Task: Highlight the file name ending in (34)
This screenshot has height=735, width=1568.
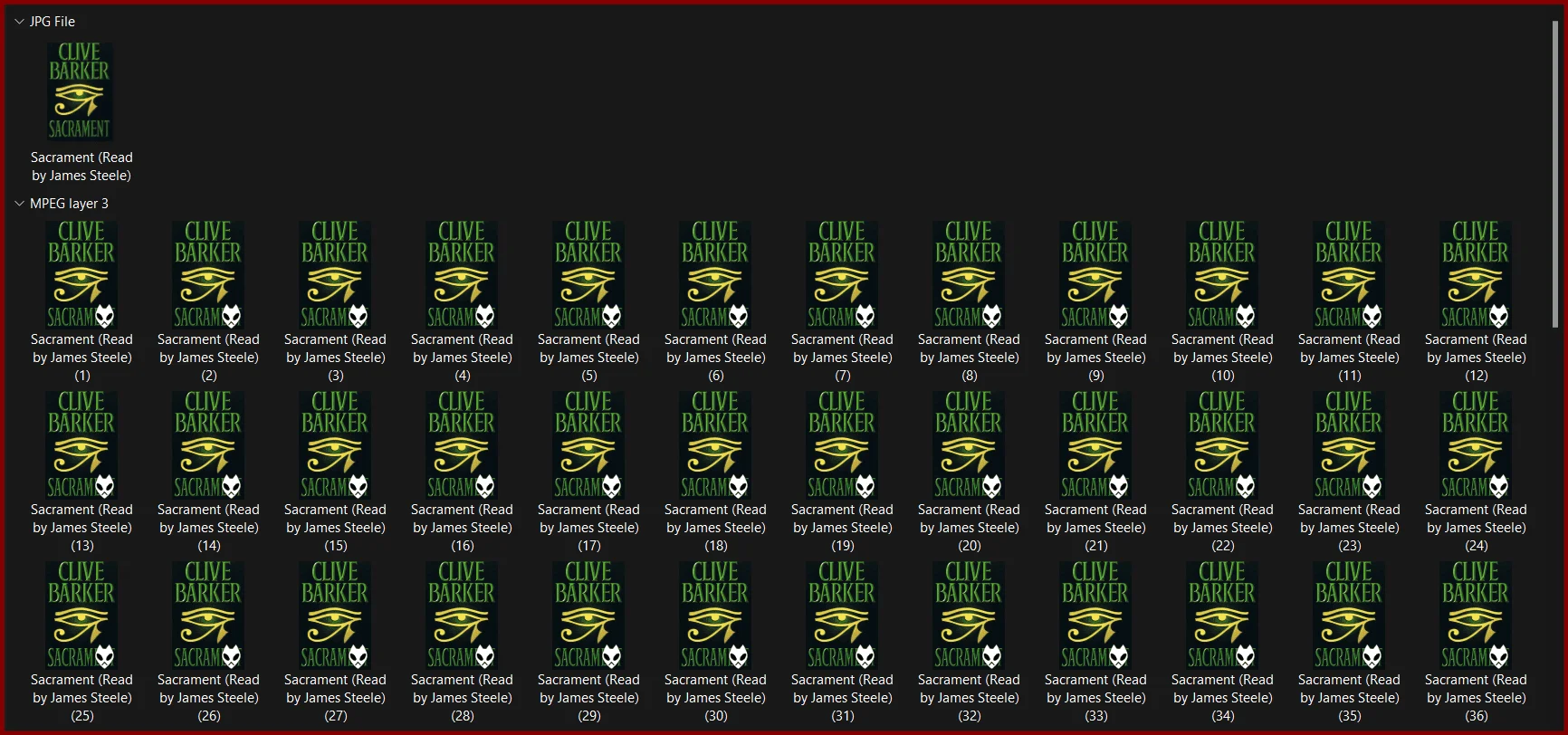Action: [1222, 698]
